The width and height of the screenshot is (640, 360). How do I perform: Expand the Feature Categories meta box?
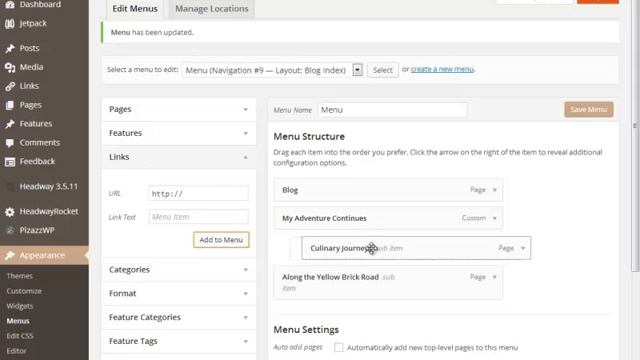click(179, 317)
